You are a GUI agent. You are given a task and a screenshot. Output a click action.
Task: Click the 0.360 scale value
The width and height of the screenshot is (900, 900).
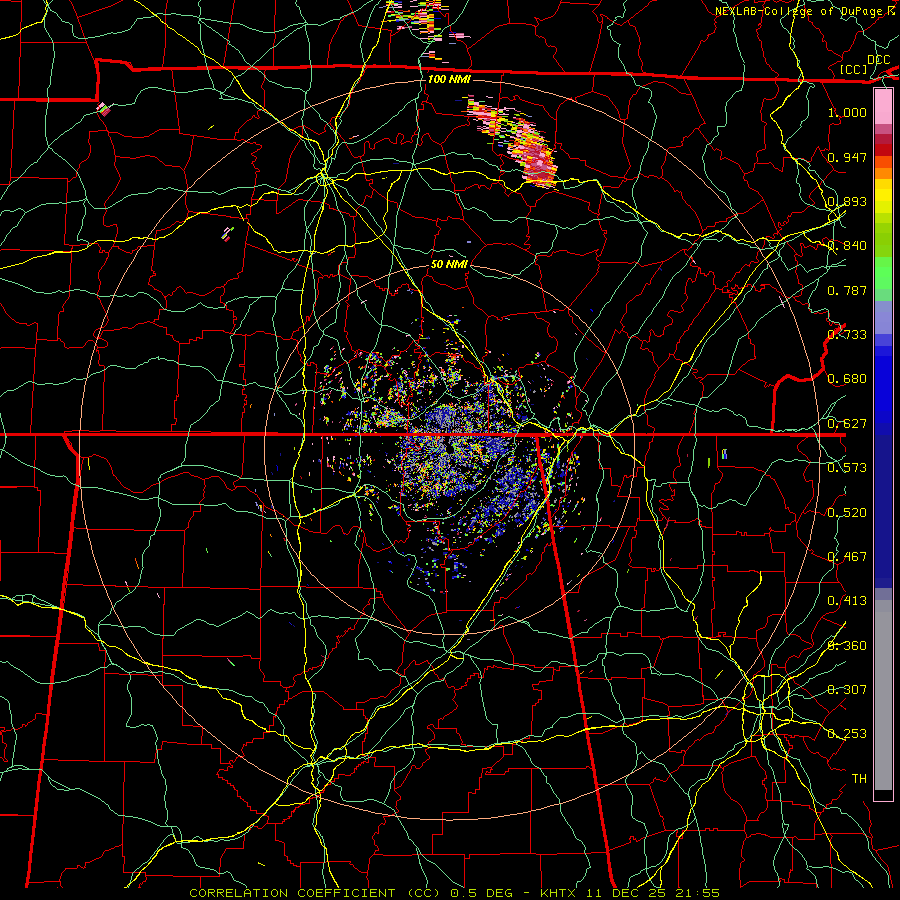[847, 646]
